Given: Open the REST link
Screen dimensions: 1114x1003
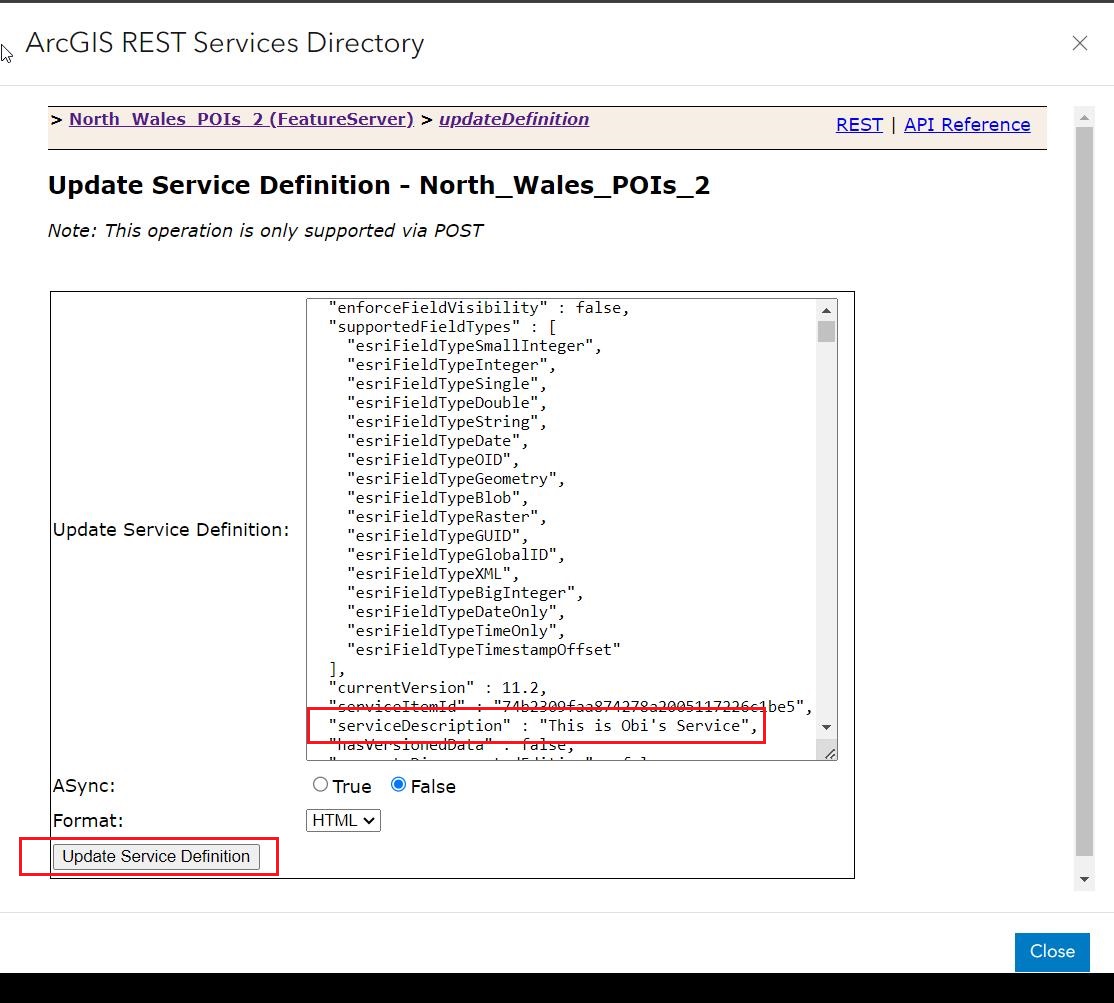Looking at the screenshot, I should (859, 124).
